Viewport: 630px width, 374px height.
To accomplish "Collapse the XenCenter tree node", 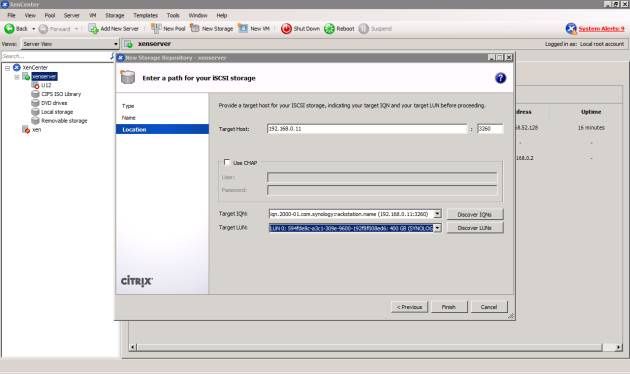I will pyautogui.click(x=7, y=68).
